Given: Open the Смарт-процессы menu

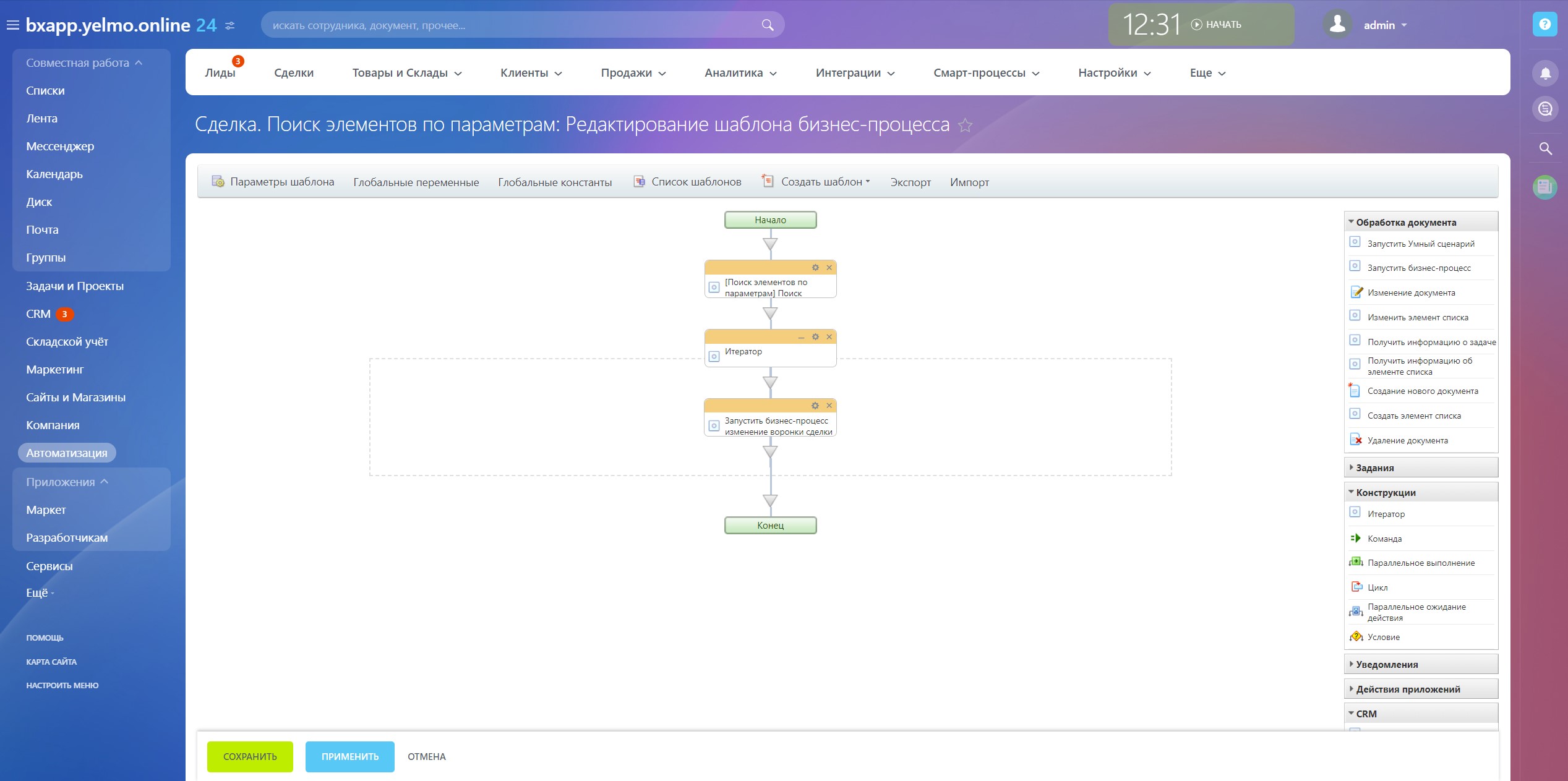Looking at the screenshot, I should (x=986, y=73).
